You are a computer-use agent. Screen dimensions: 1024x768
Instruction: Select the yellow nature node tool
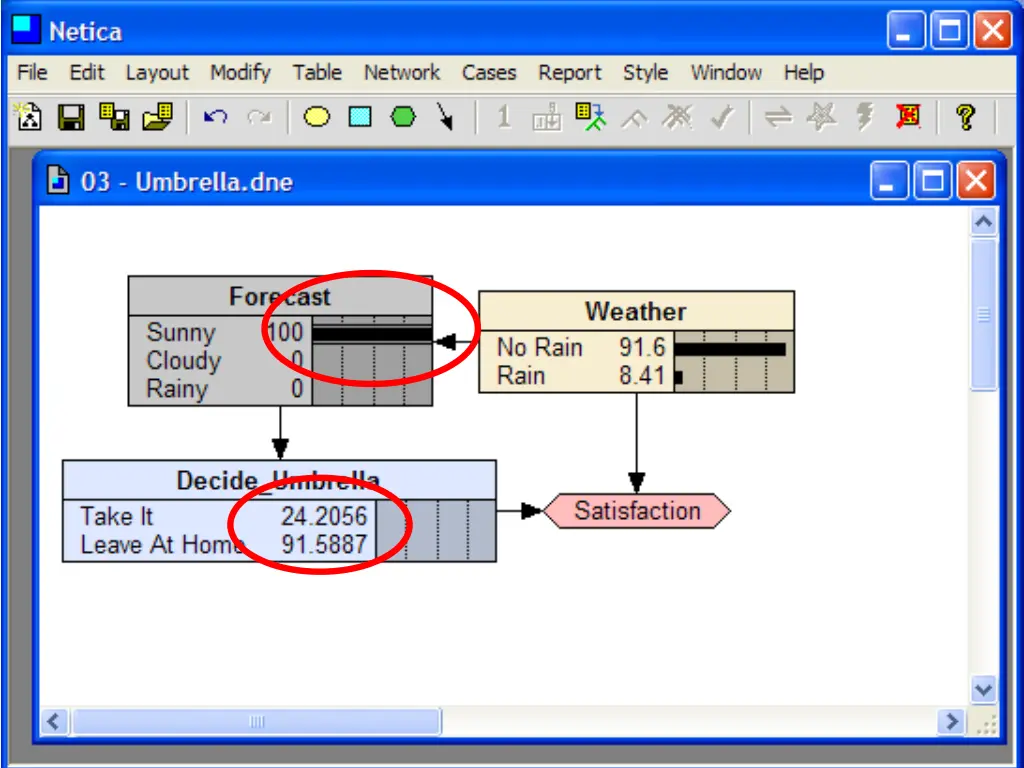317,118
